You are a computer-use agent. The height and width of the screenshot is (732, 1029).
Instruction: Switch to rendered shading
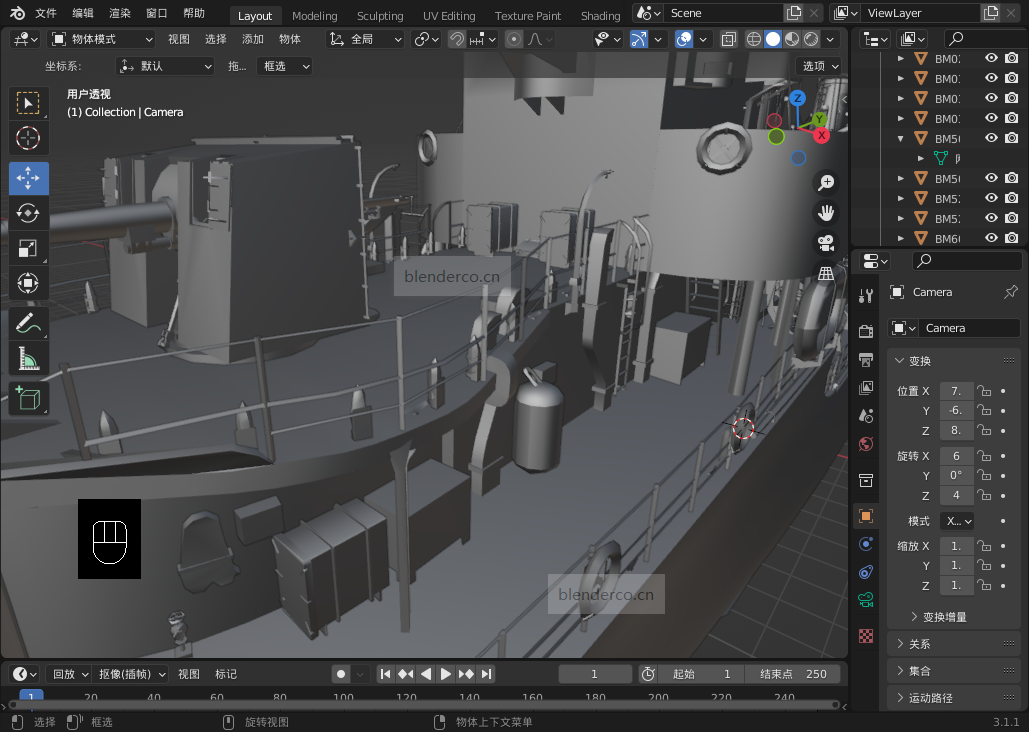pos(811,39)
